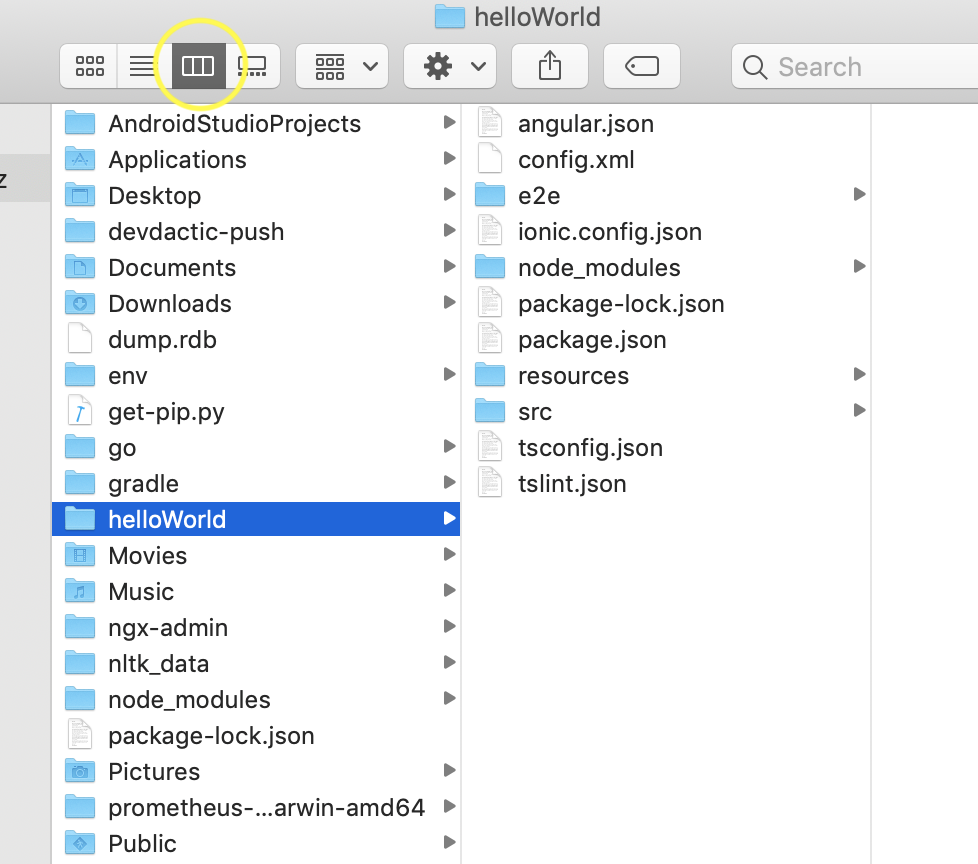Click the e2e folder icon
The width and height of the screenshot is (978, 864).
pyautogui.click(x=490, y=195)
